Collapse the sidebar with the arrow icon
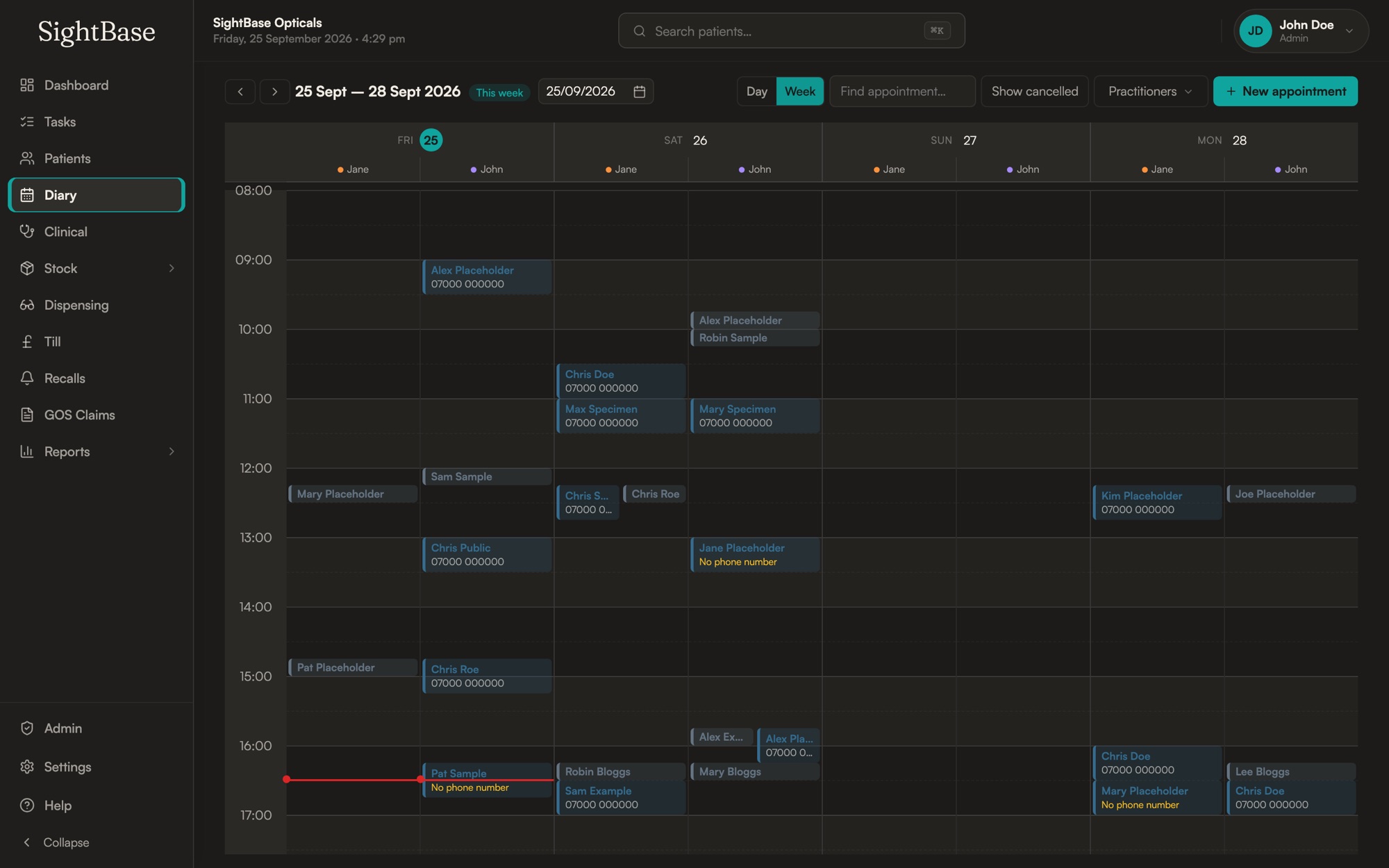Image resolution: width=1389 pixels, height=868 pixels. (x=27, y=842)
